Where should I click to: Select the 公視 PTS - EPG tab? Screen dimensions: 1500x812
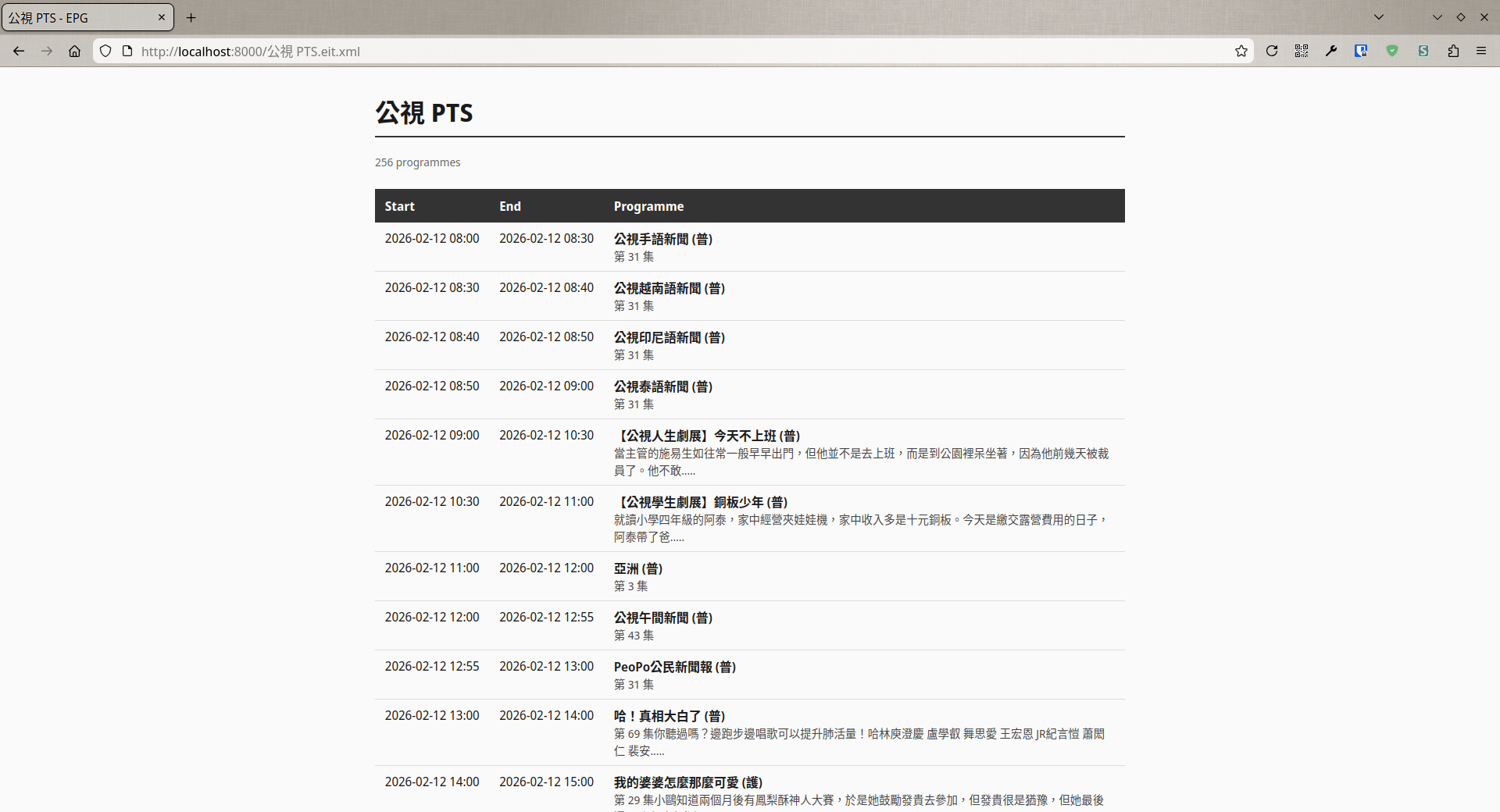tap(78, 17)
